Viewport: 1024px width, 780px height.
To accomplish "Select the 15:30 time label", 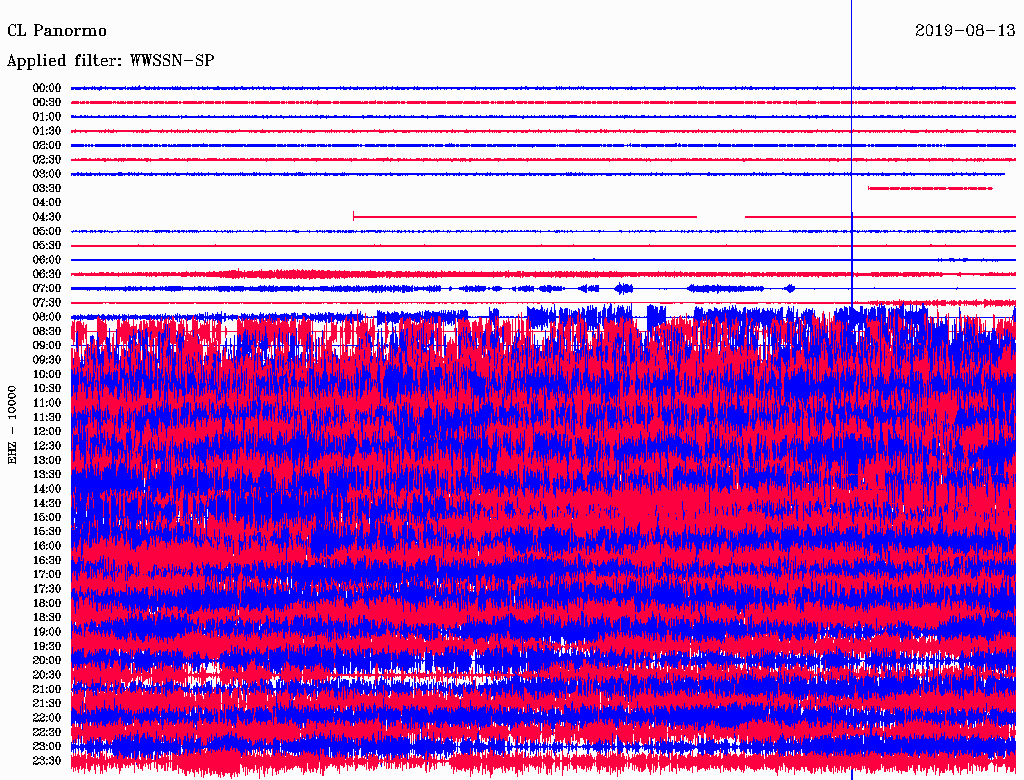I will (x=47, y=532).
